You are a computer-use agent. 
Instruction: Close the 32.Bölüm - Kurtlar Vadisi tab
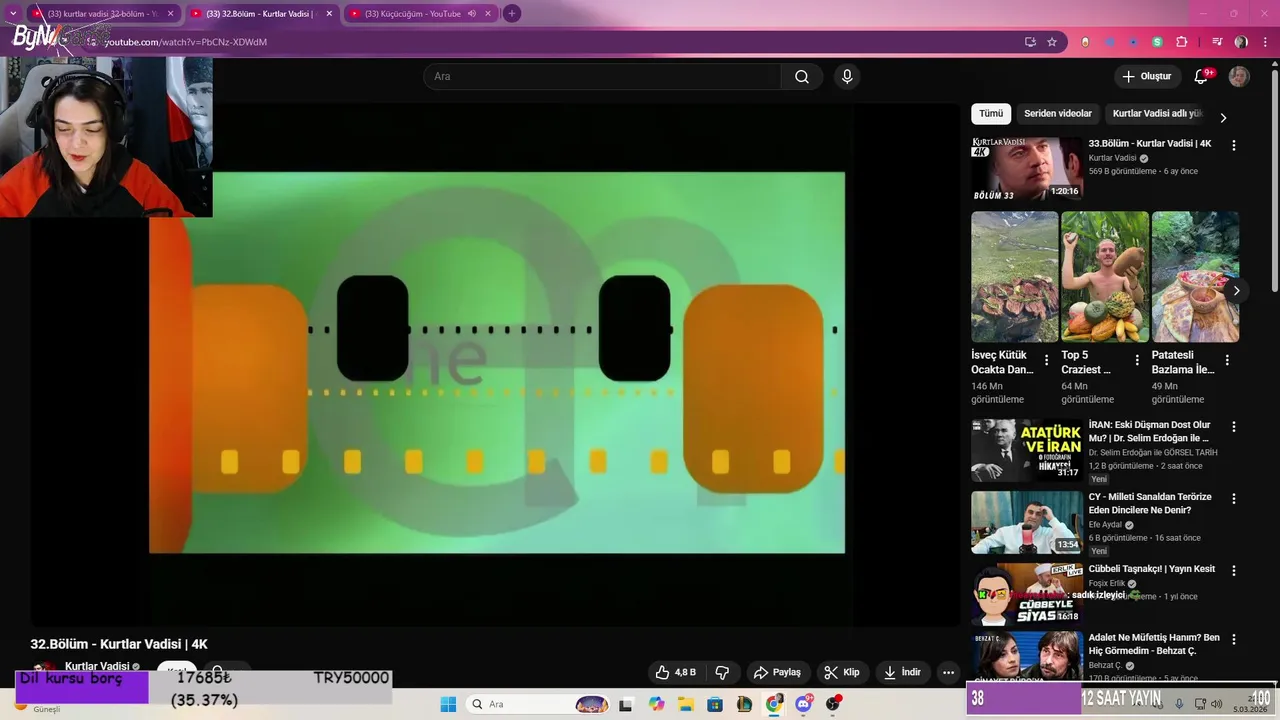coord(329,14)
